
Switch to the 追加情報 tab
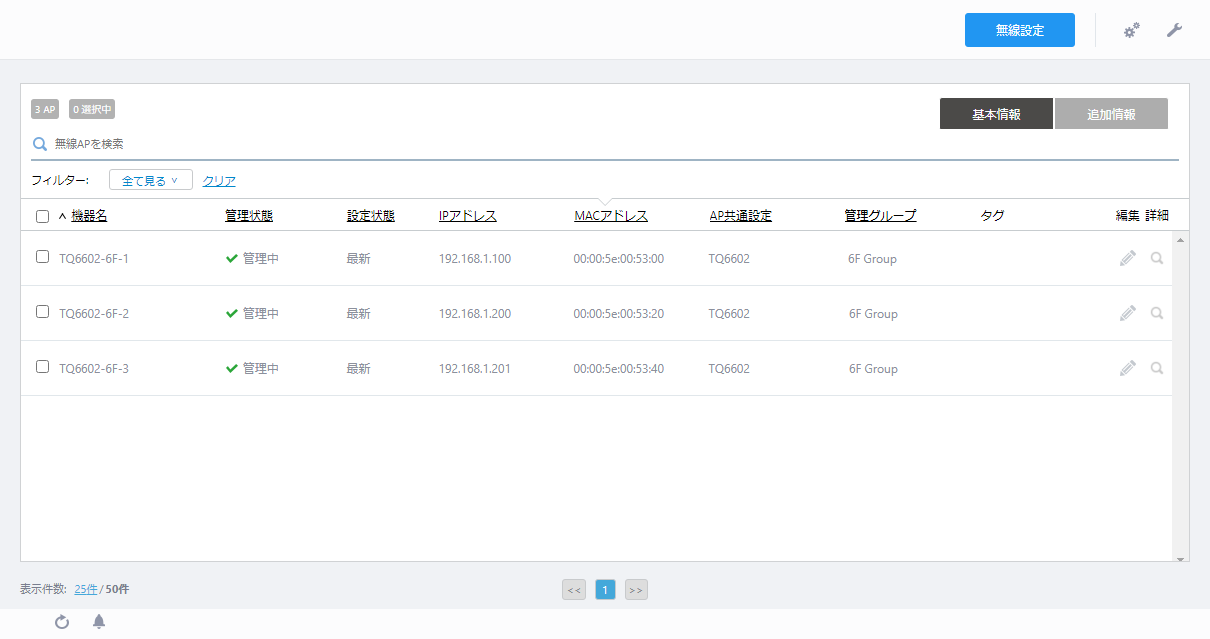click(1111, 114)
